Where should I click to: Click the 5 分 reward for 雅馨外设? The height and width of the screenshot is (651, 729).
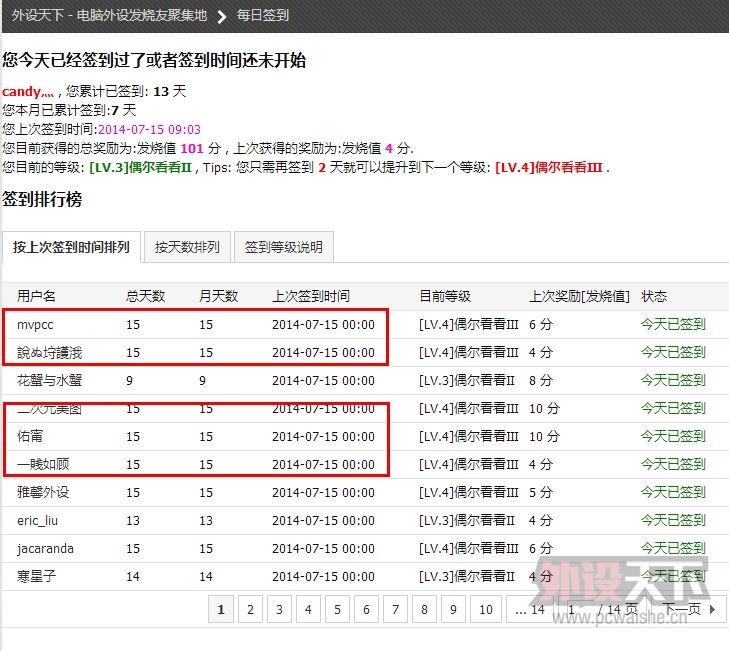point(541,492)
